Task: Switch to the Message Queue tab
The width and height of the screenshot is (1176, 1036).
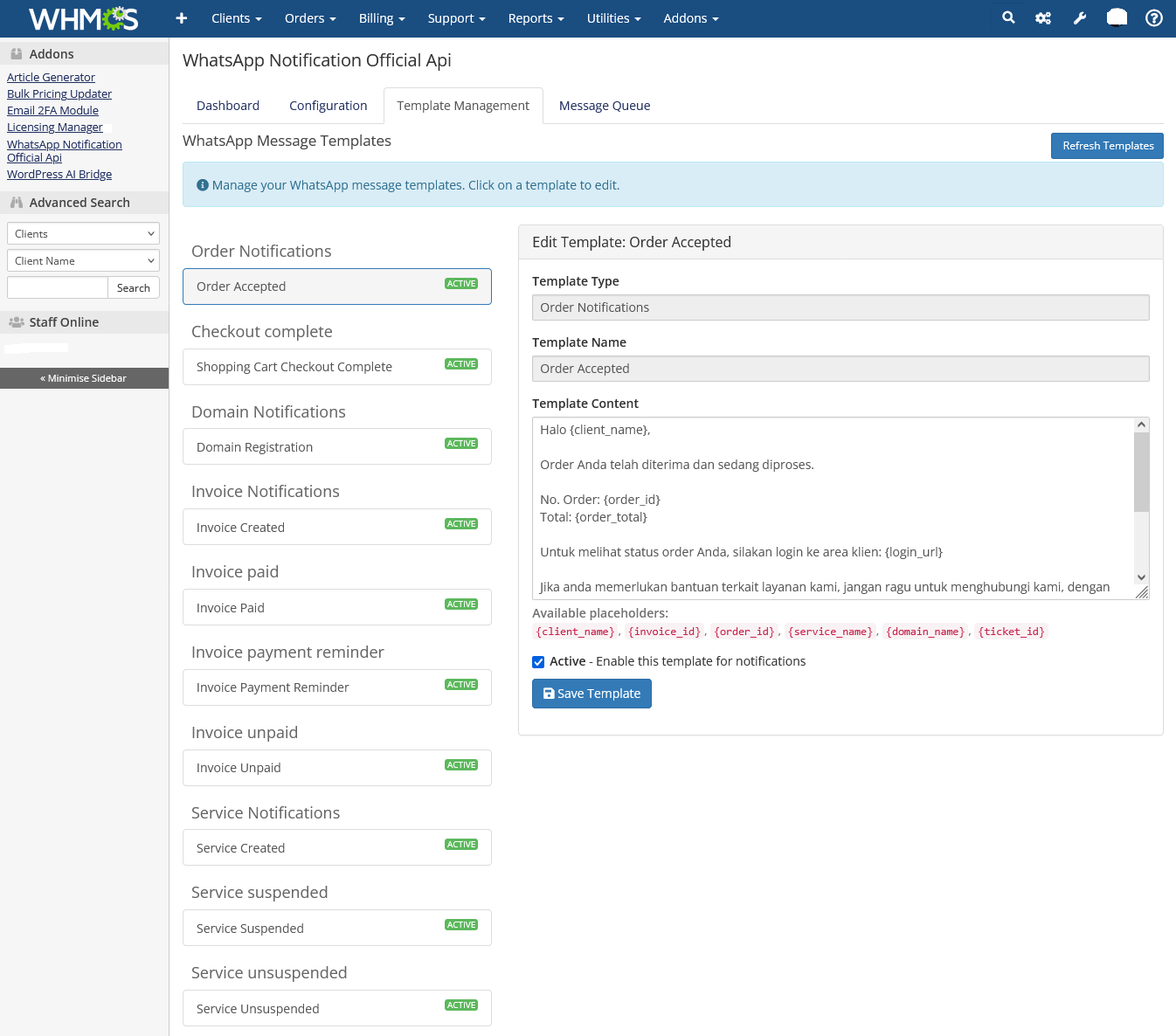Action: pos(605,106)
